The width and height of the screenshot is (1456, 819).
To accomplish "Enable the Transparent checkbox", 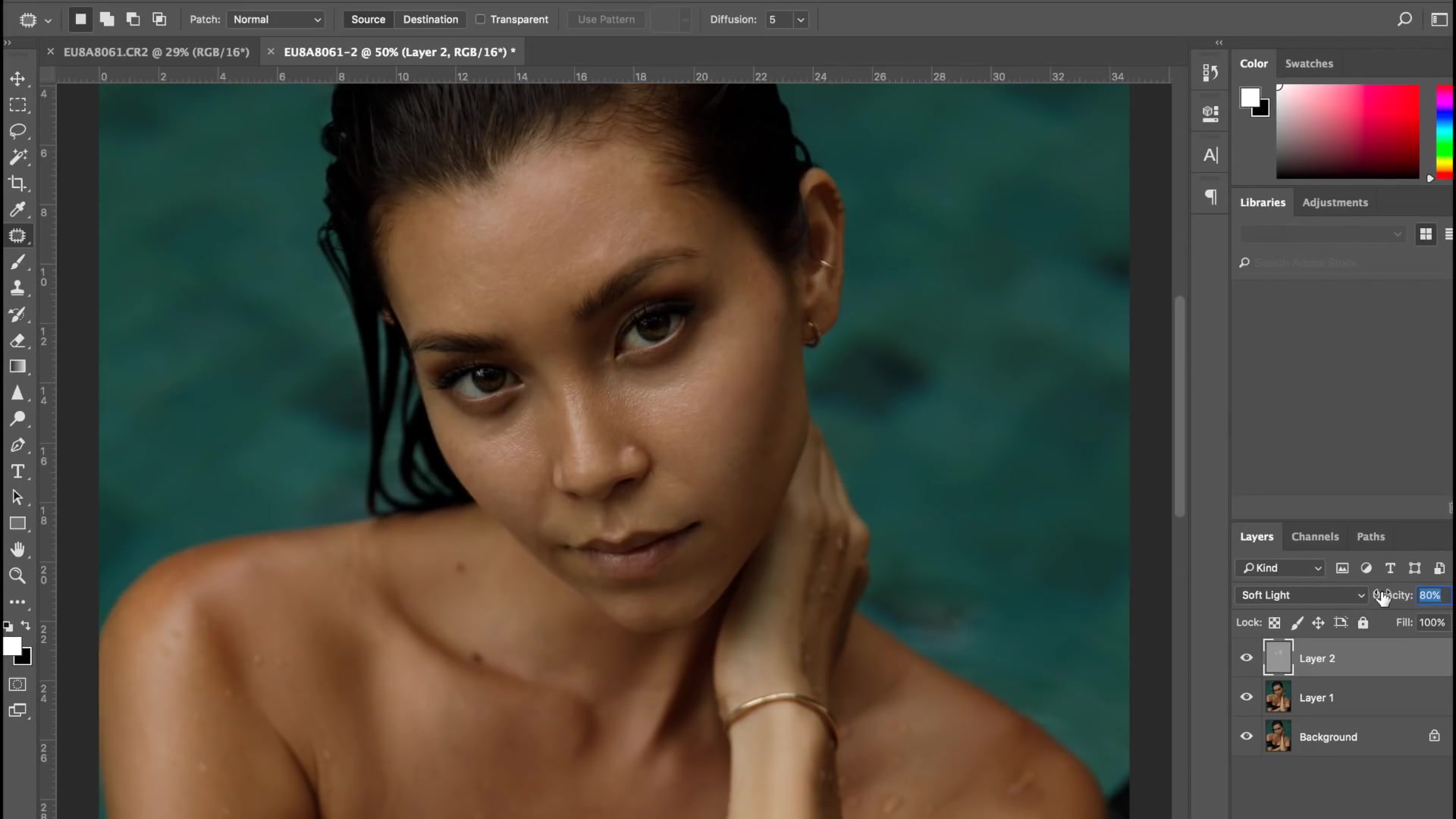I will (480, 20).
